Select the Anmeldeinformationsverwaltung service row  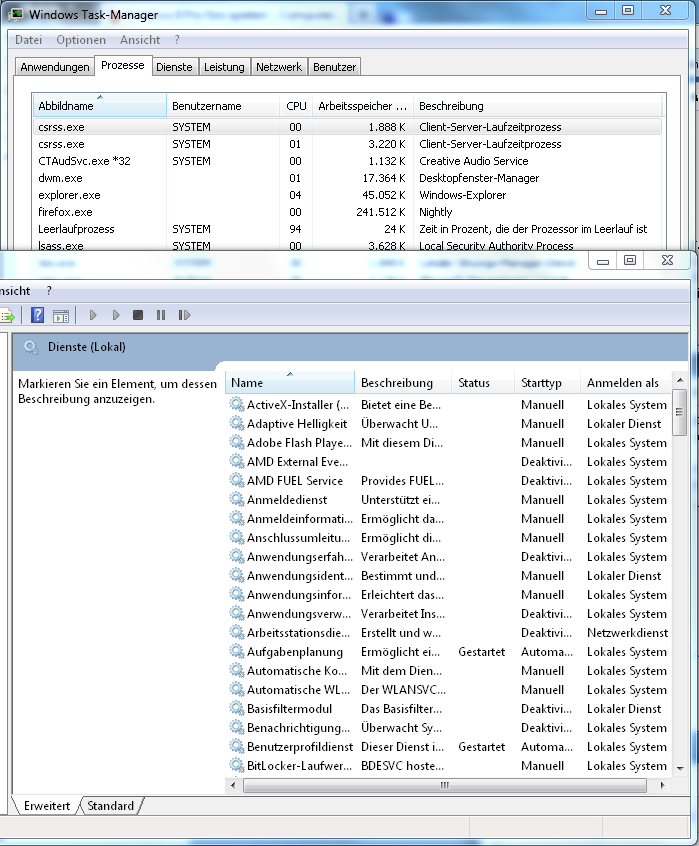point(449,518)
